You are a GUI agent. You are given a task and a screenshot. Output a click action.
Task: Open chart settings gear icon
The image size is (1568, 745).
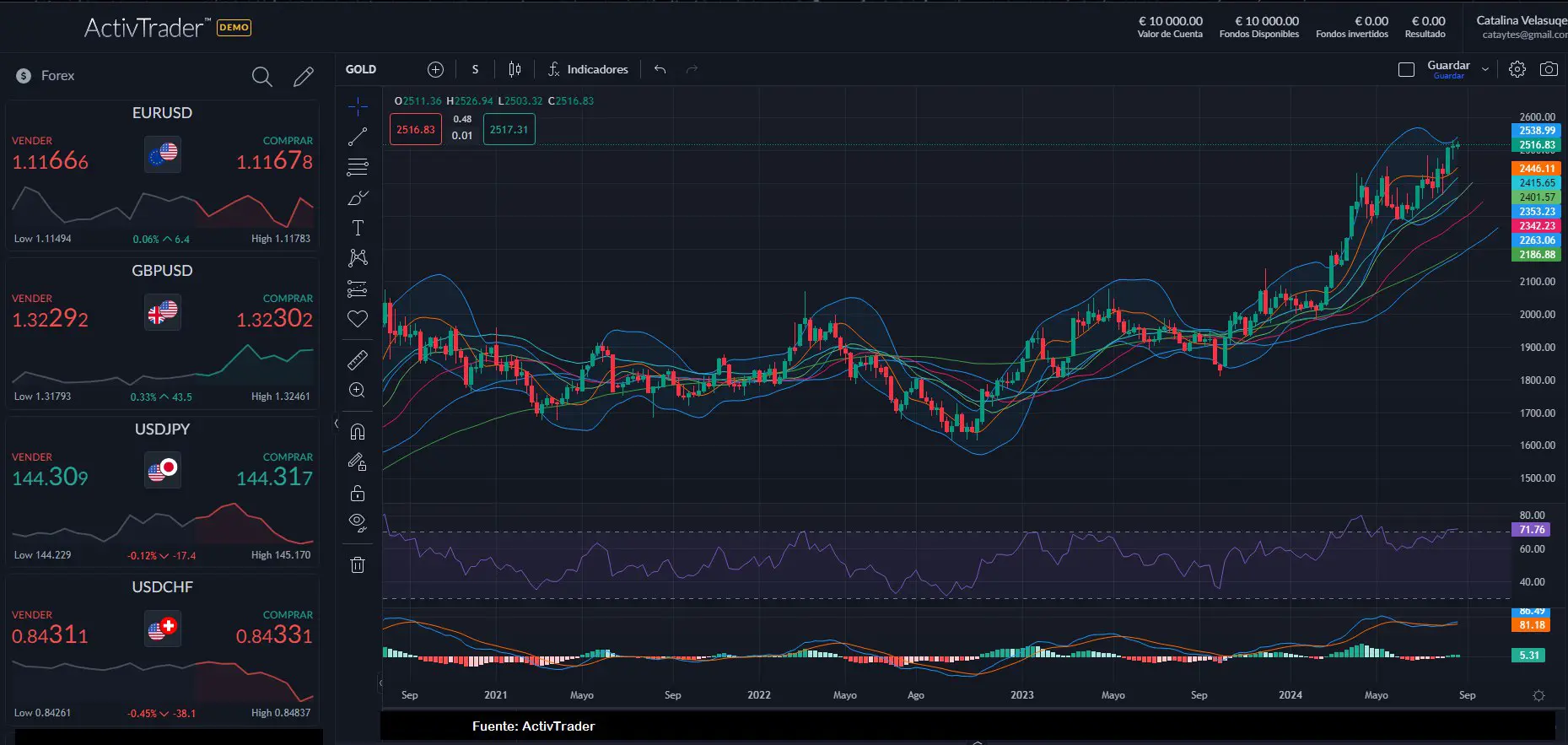click(x=1517, y=69)
